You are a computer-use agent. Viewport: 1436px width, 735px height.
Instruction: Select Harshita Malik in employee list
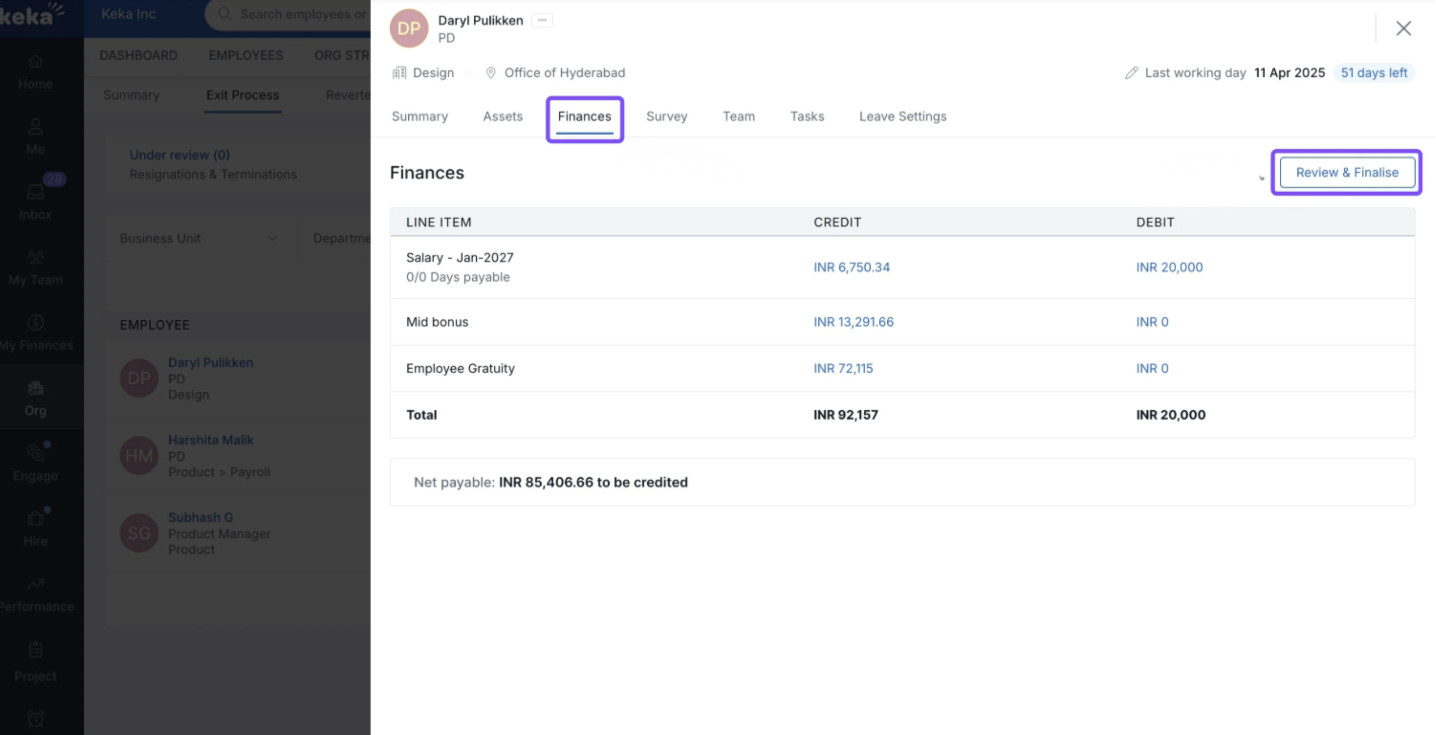(211, 440)
